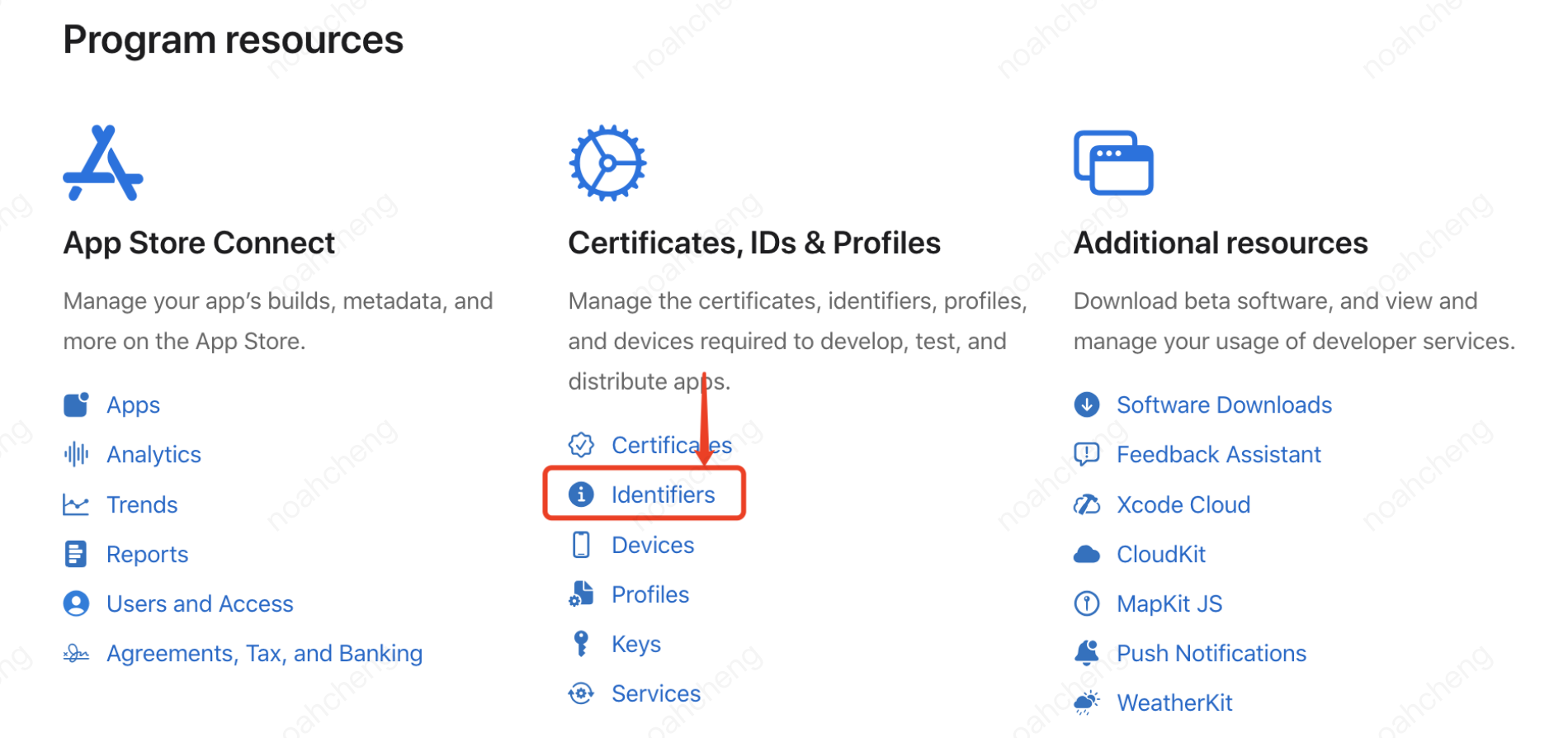Click the CloudKit cloud icon
Image resolution: width=1568 pixels, height=738 pixels.
[x=1087, y=554]
